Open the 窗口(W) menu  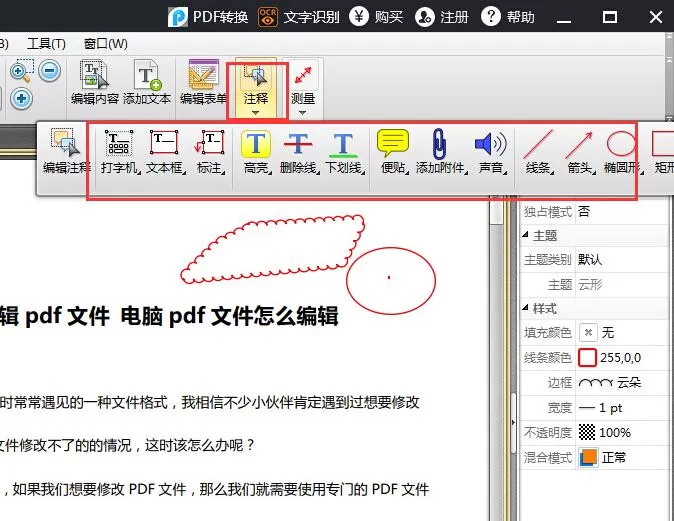click(106, 43)
